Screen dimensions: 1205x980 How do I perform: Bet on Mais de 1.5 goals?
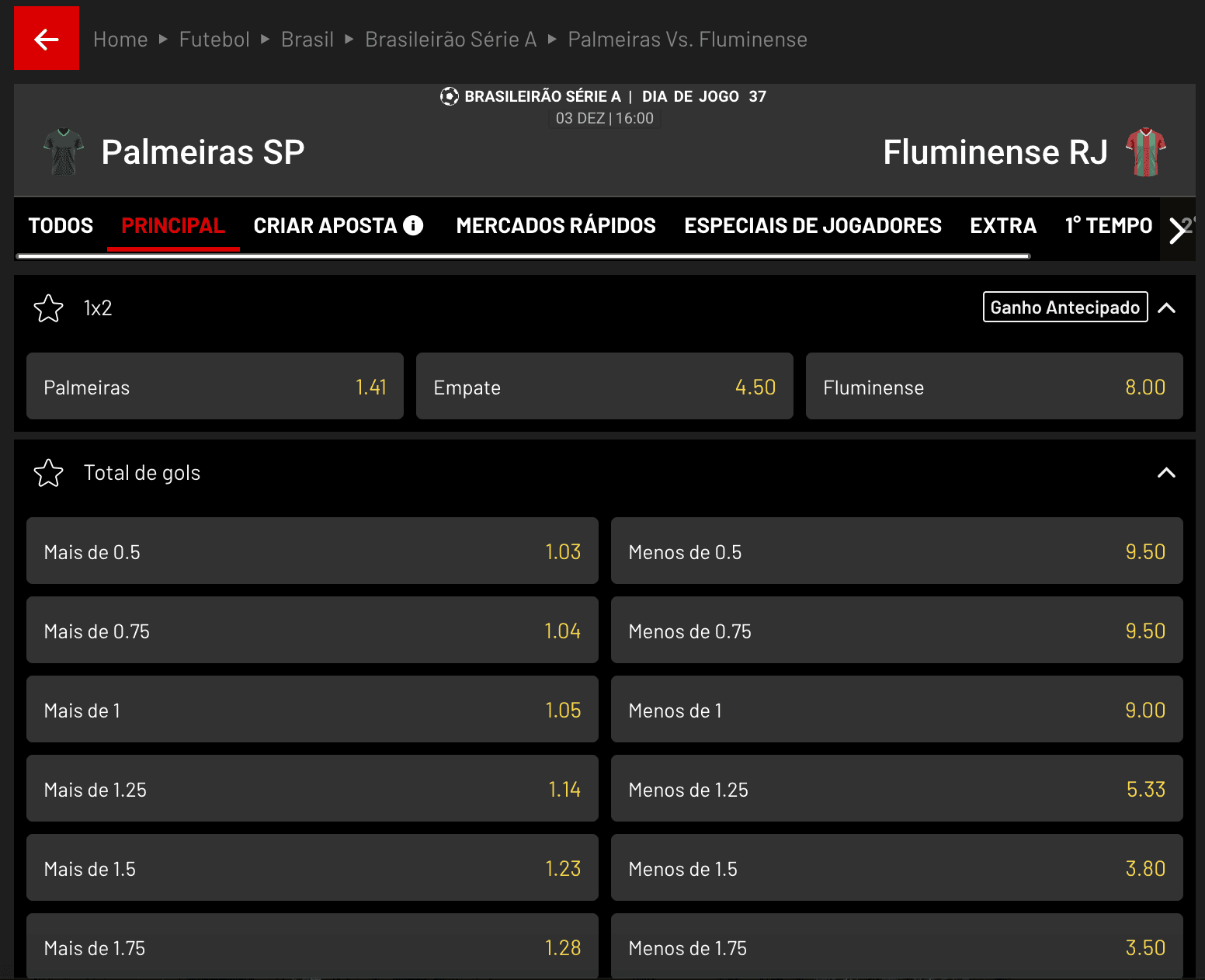312,867
